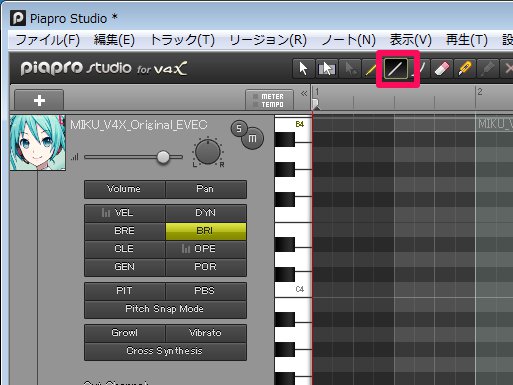Viewport: 513px width, 385px height.
Task: Select the region pointer tool
Action: (x=326, y=69)
